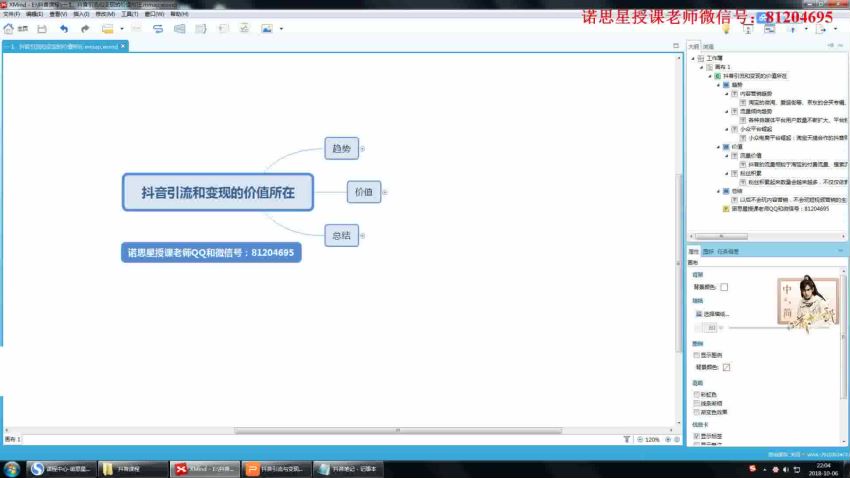Toggle the 显示图例 checkbox
850x478 pixels.
pos(696,355)
